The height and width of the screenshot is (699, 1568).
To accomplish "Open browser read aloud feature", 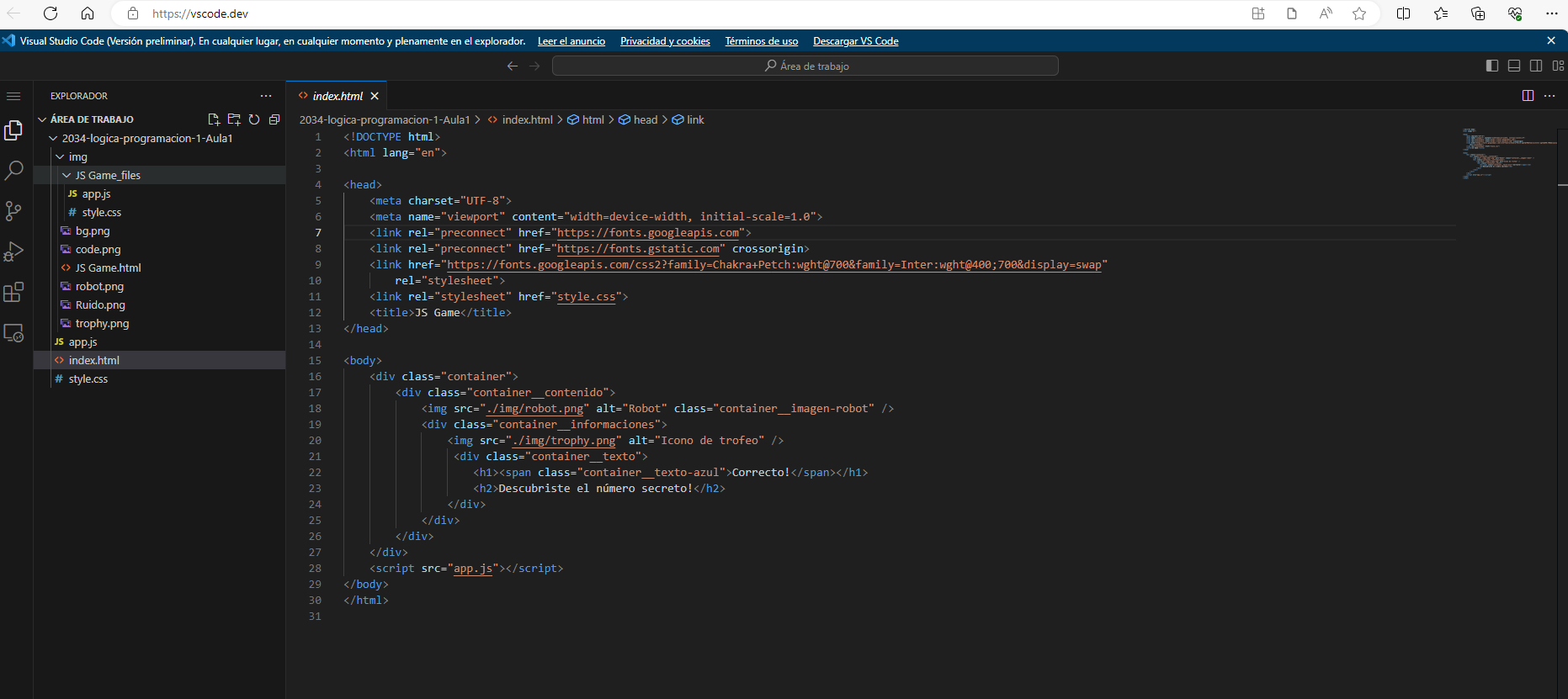I will 1326,13.
